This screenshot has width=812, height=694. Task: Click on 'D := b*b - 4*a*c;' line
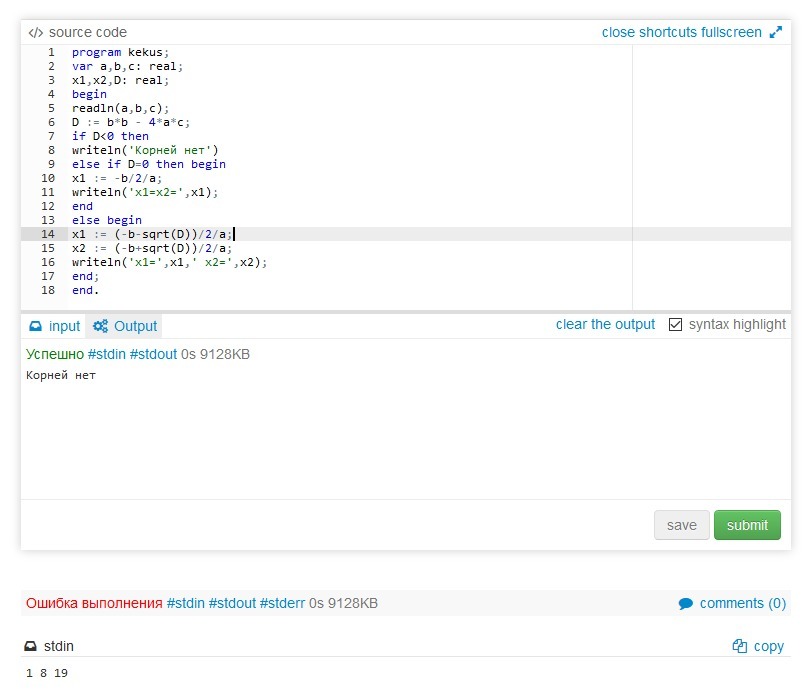[x=131, y=122]
